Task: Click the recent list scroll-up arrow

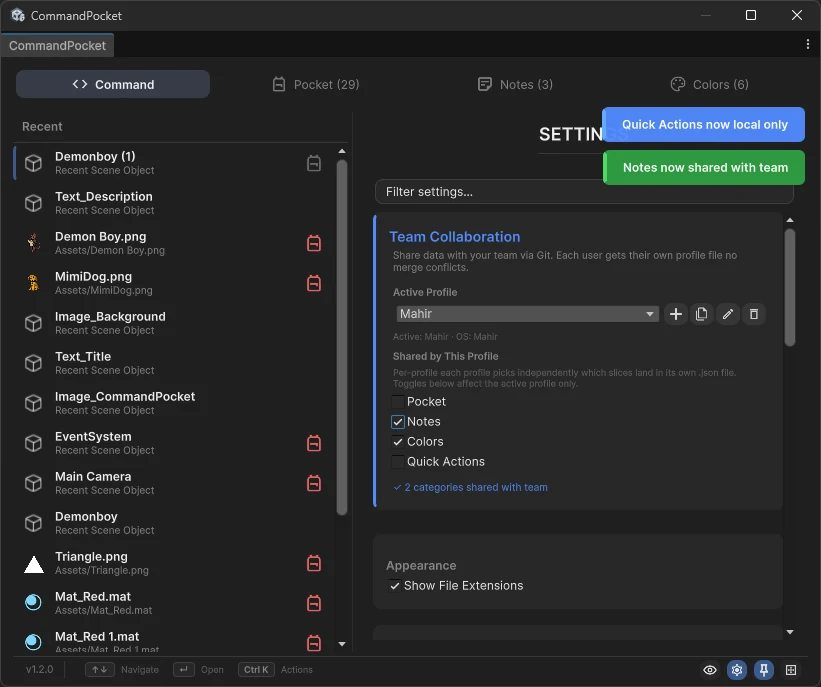Action: [x=342, y=151]
